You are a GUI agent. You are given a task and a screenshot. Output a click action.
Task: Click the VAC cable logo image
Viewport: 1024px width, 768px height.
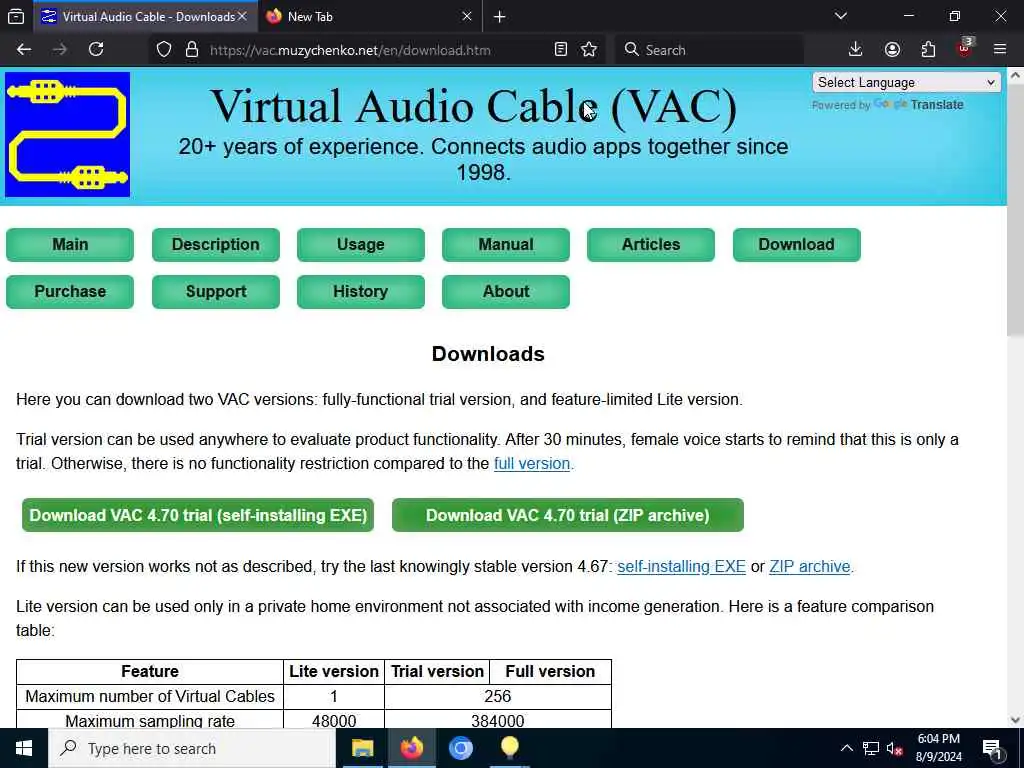(x=67, y=135)
